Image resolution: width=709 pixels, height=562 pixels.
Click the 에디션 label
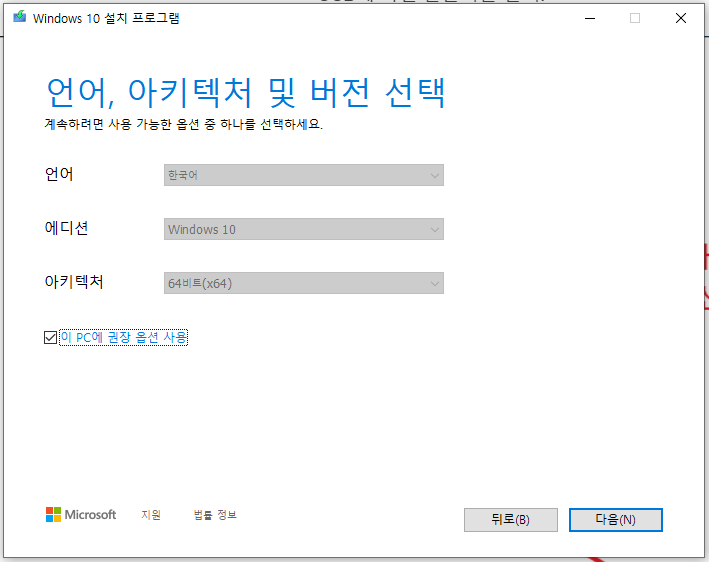66,228
